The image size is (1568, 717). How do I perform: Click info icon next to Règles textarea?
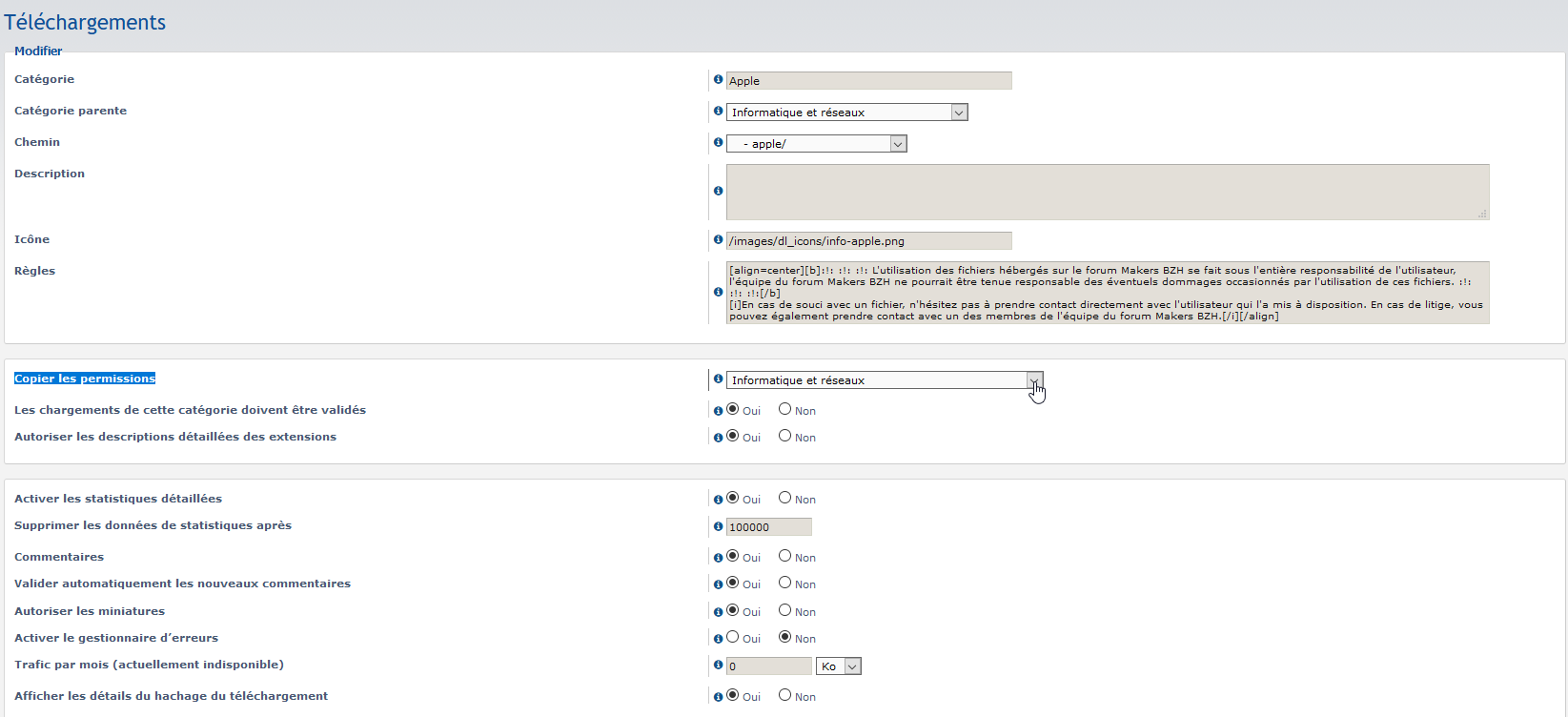coord(718,293)
